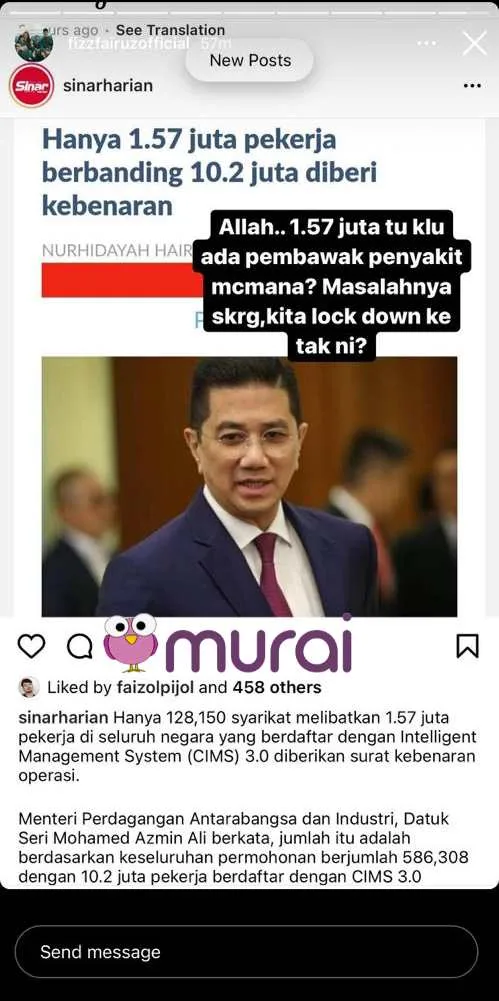Open comments with the speech bubble icon

[x=80, y=647]
